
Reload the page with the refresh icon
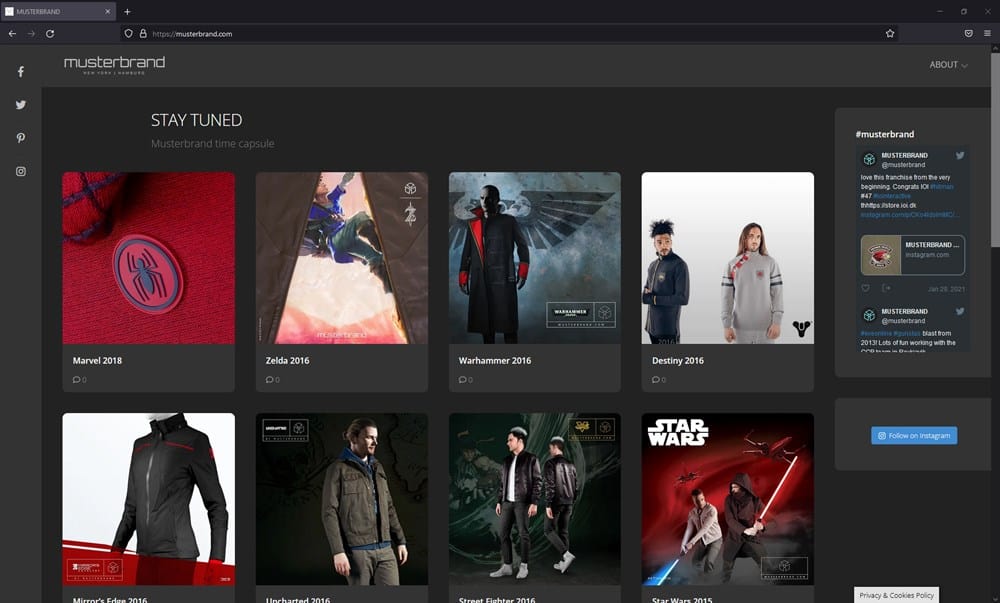(x=50, y=33)
